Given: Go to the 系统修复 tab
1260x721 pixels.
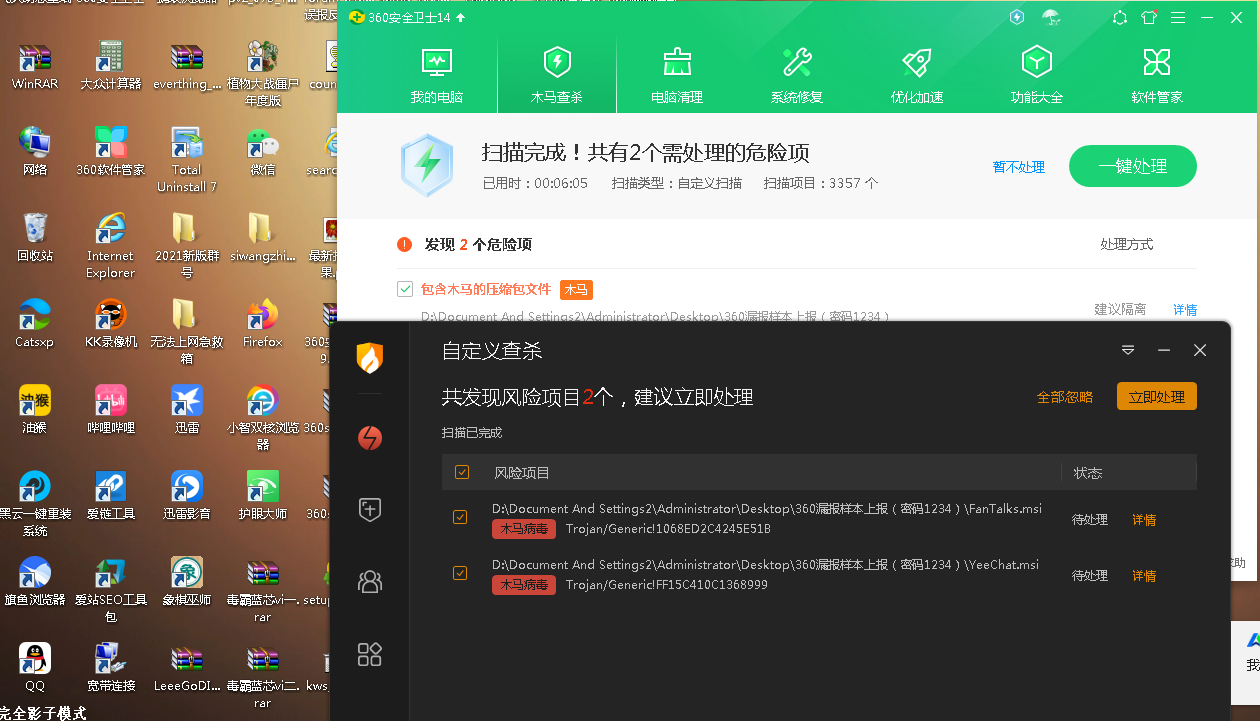Looking at the screenshot, I should click(x=797, y=75).
